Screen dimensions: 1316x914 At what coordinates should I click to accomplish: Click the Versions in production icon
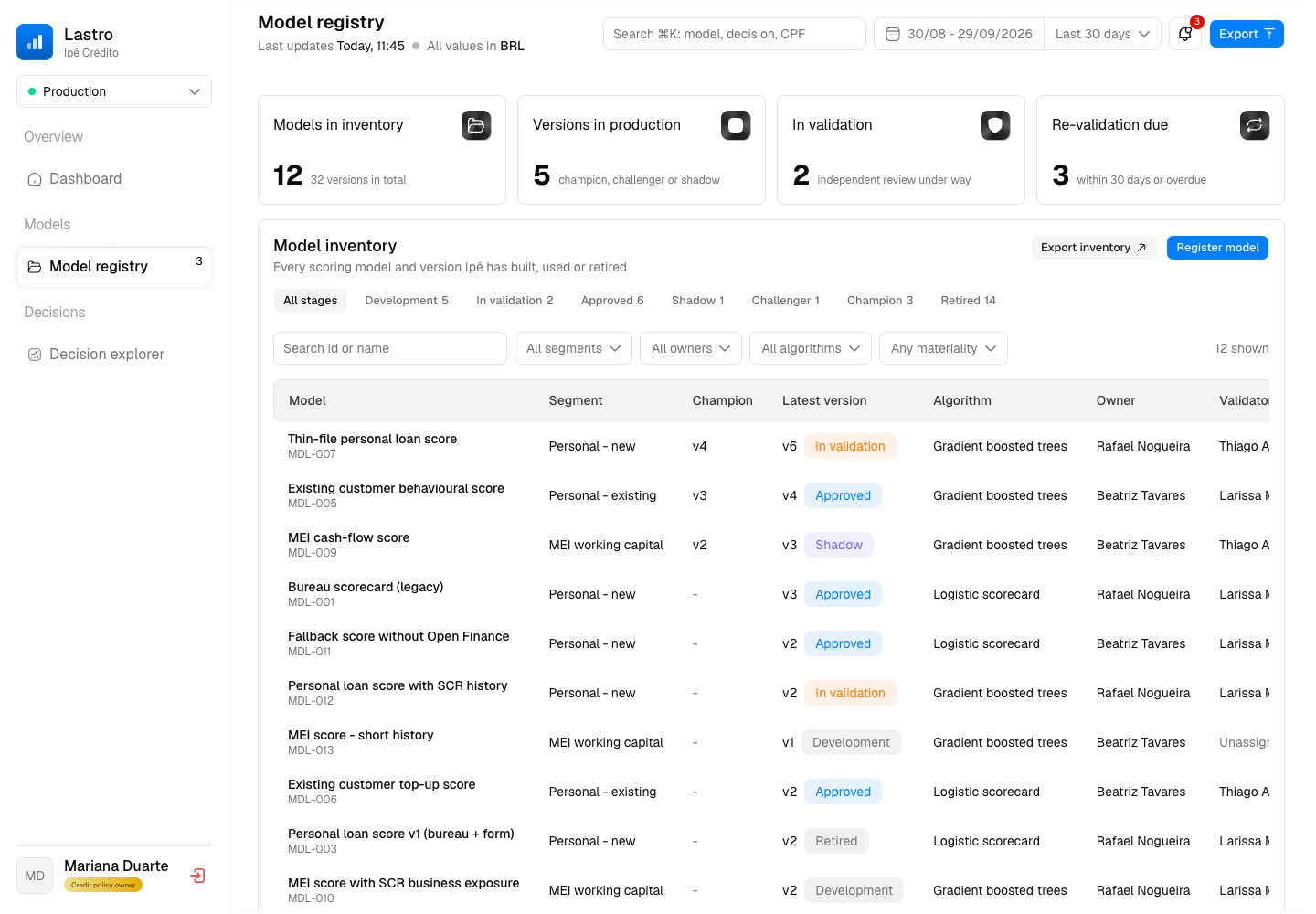coord(736,125)
